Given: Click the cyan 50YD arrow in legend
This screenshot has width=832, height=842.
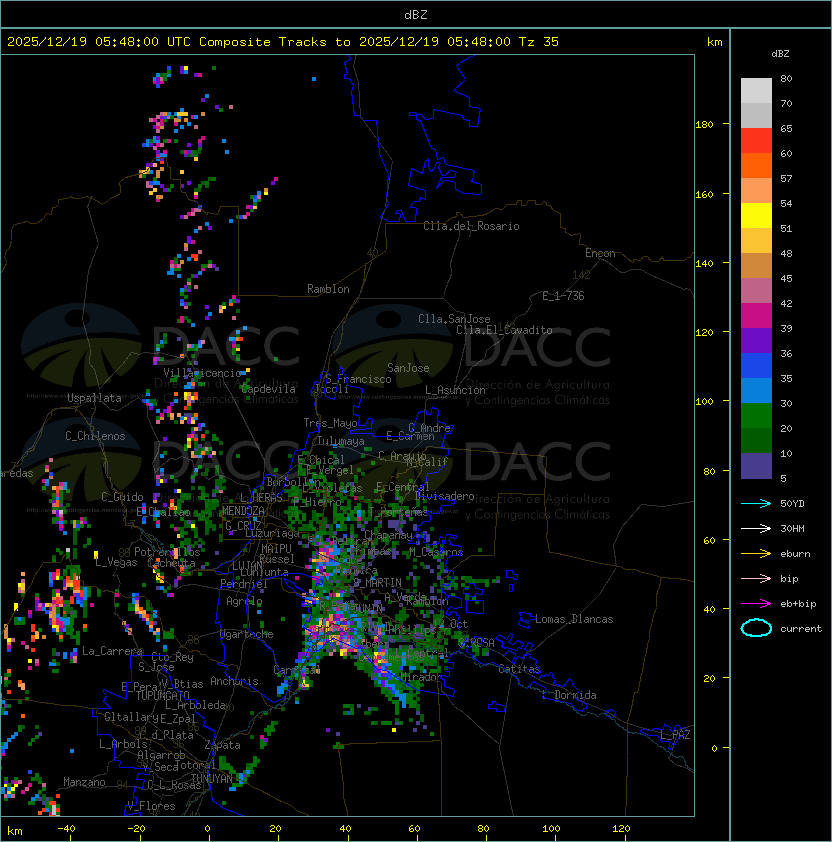Looking at the screenshot, I should [756, 504].
